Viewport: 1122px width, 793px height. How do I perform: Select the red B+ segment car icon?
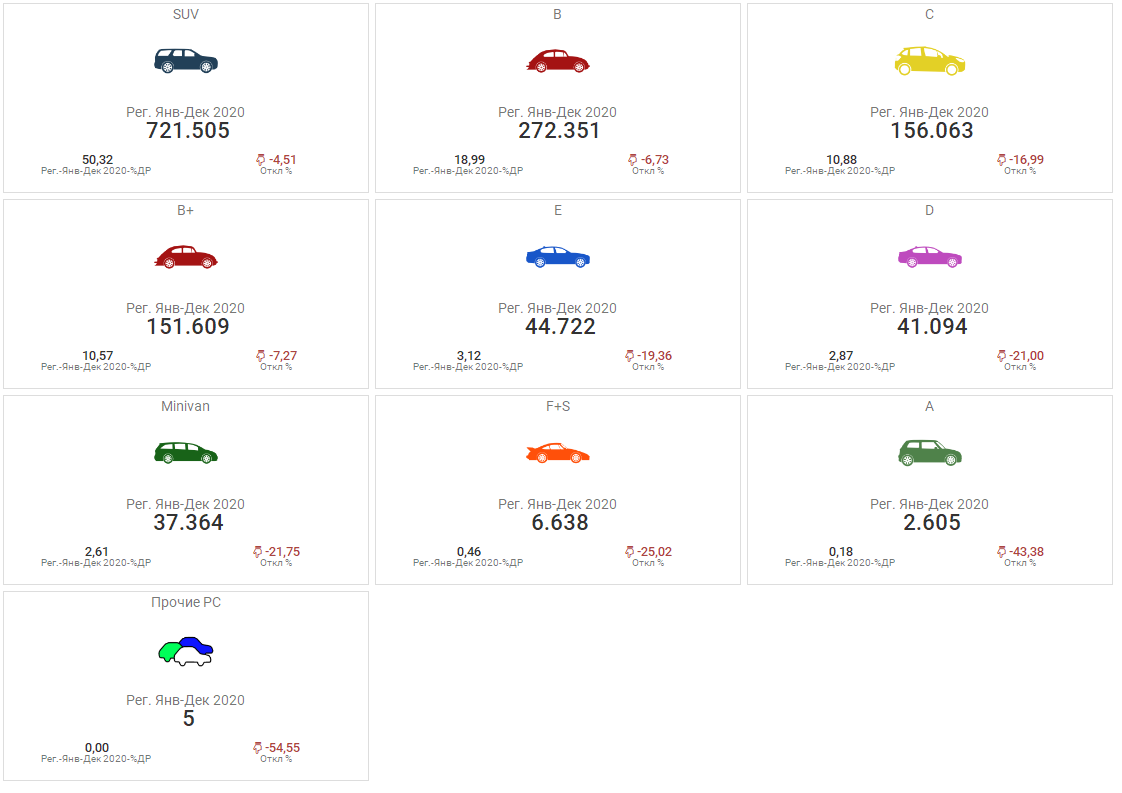(x=186, y=256)
